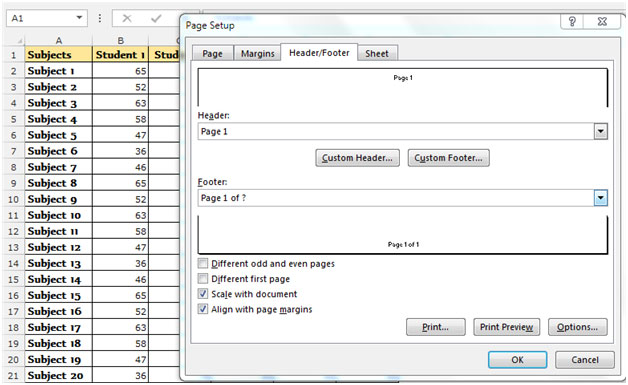This screenshot has width=628, height=385.
Task: Open the Name Box dropdown arrow
Action: 79,18
